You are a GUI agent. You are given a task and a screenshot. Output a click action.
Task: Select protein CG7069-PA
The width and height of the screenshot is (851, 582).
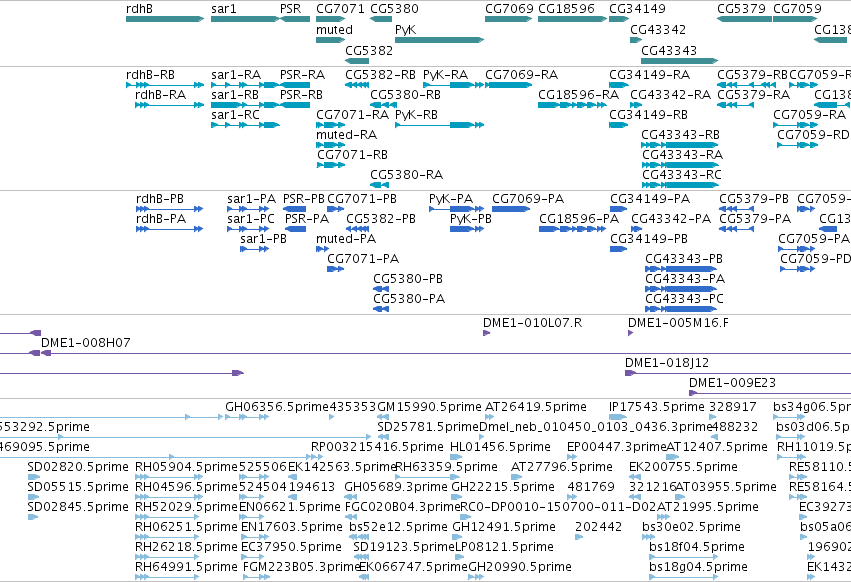[528, 199]
